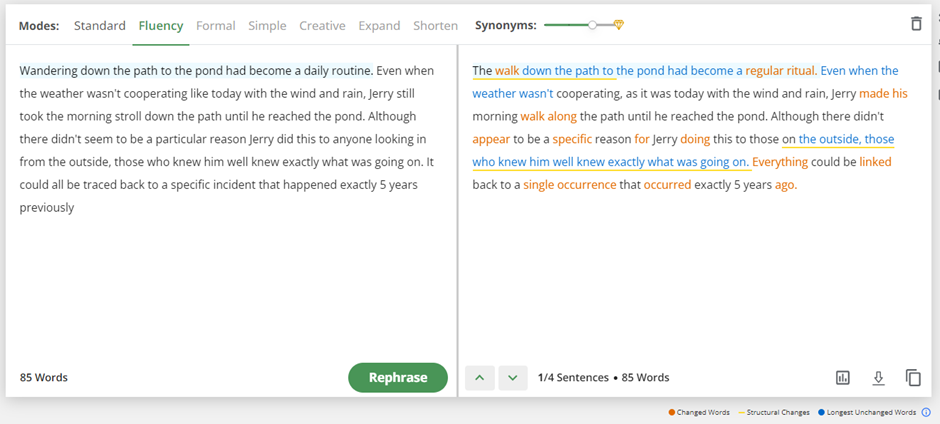Click inside the original text input area
The image size is (940, 424).
coord(230,280)
